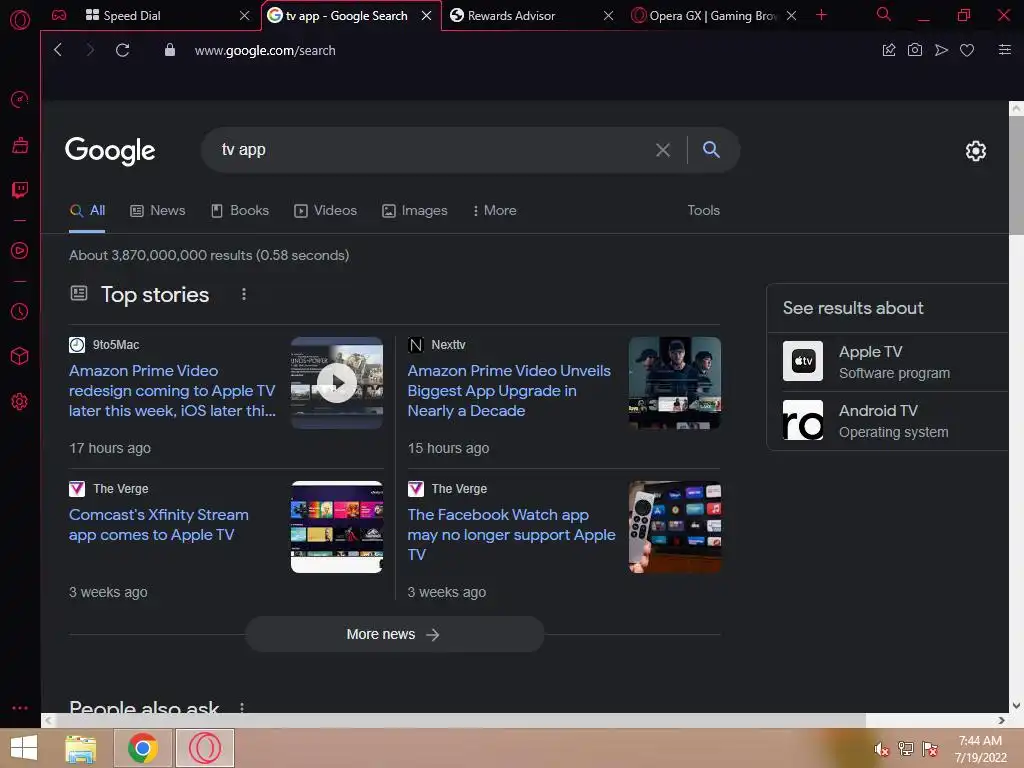Play the 9to5Mac story video thumbnail
This screenshot has width=1024, height=768.
click(336, 383)
